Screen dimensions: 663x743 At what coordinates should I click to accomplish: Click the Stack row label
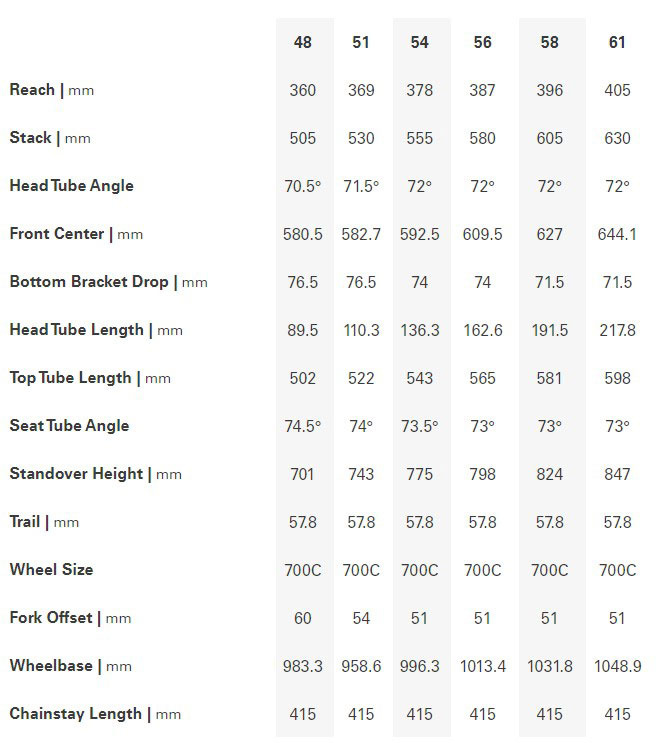tap(50, 138)
